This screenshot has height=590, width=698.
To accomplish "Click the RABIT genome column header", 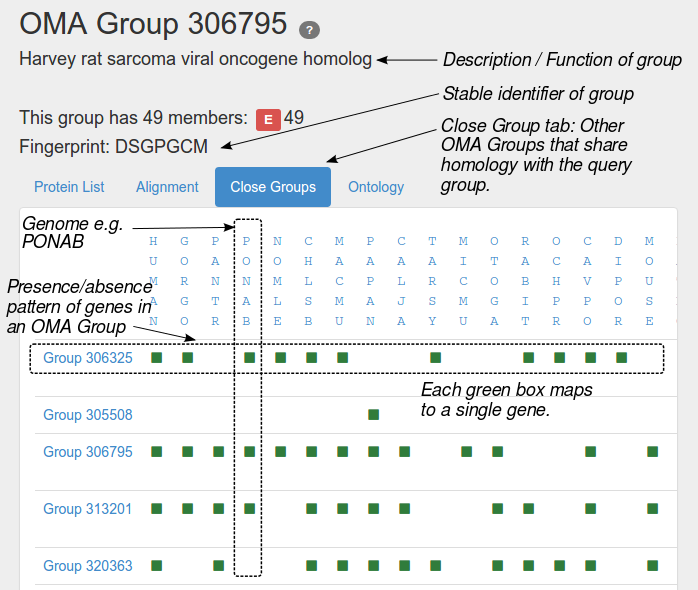I will [x=525, y=281].
